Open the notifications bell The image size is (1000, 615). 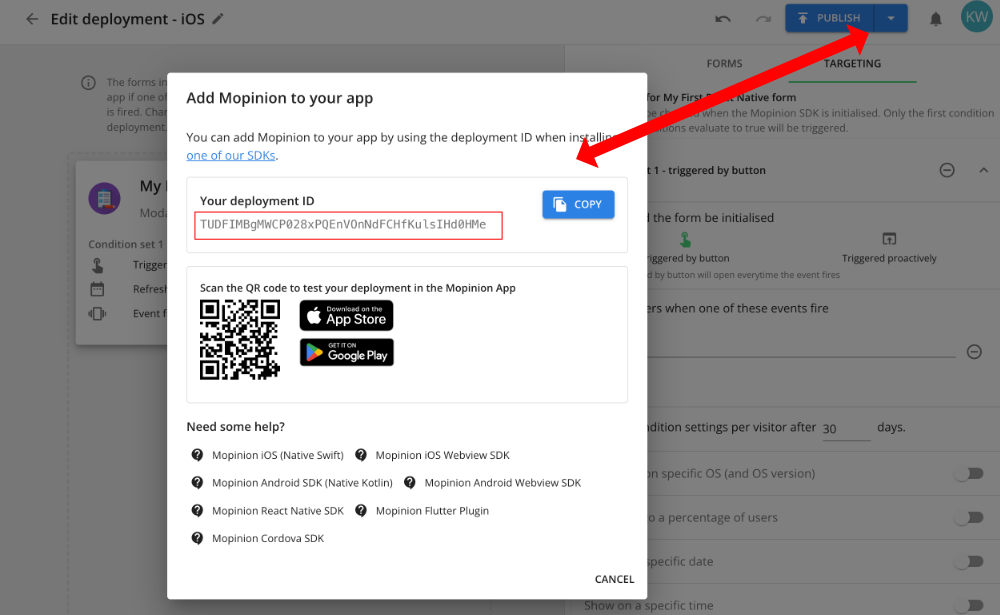935,17
